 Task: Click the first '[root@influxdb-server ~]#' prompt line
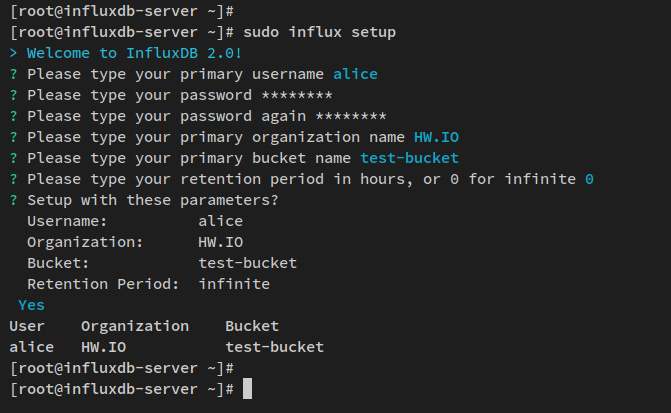pos(121,11)
